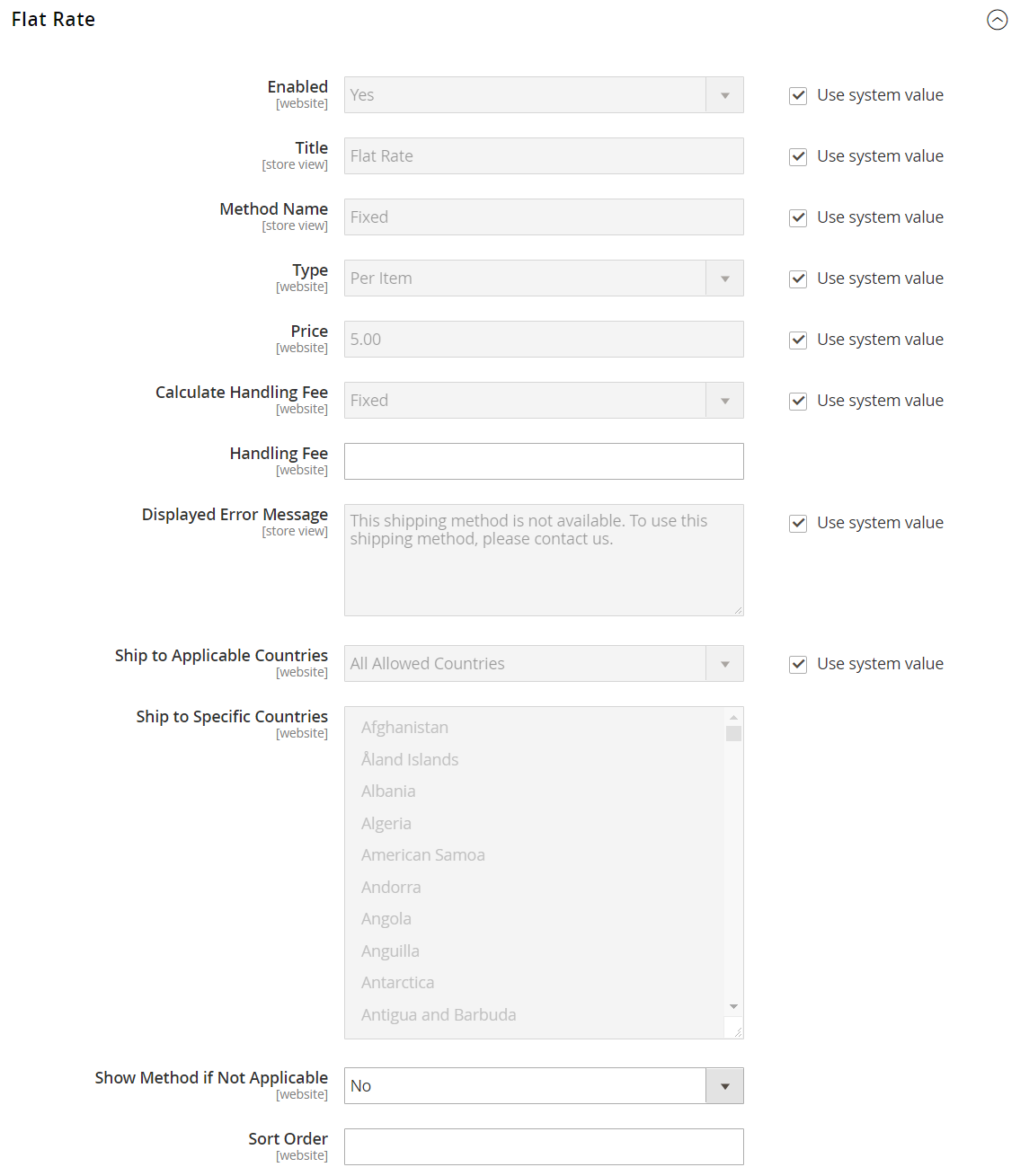The width and height of the screenshot is (1020, 1176).
Task: Open the Show Method if Not Applicable dropdown
Action: [x=724, y=1085]
